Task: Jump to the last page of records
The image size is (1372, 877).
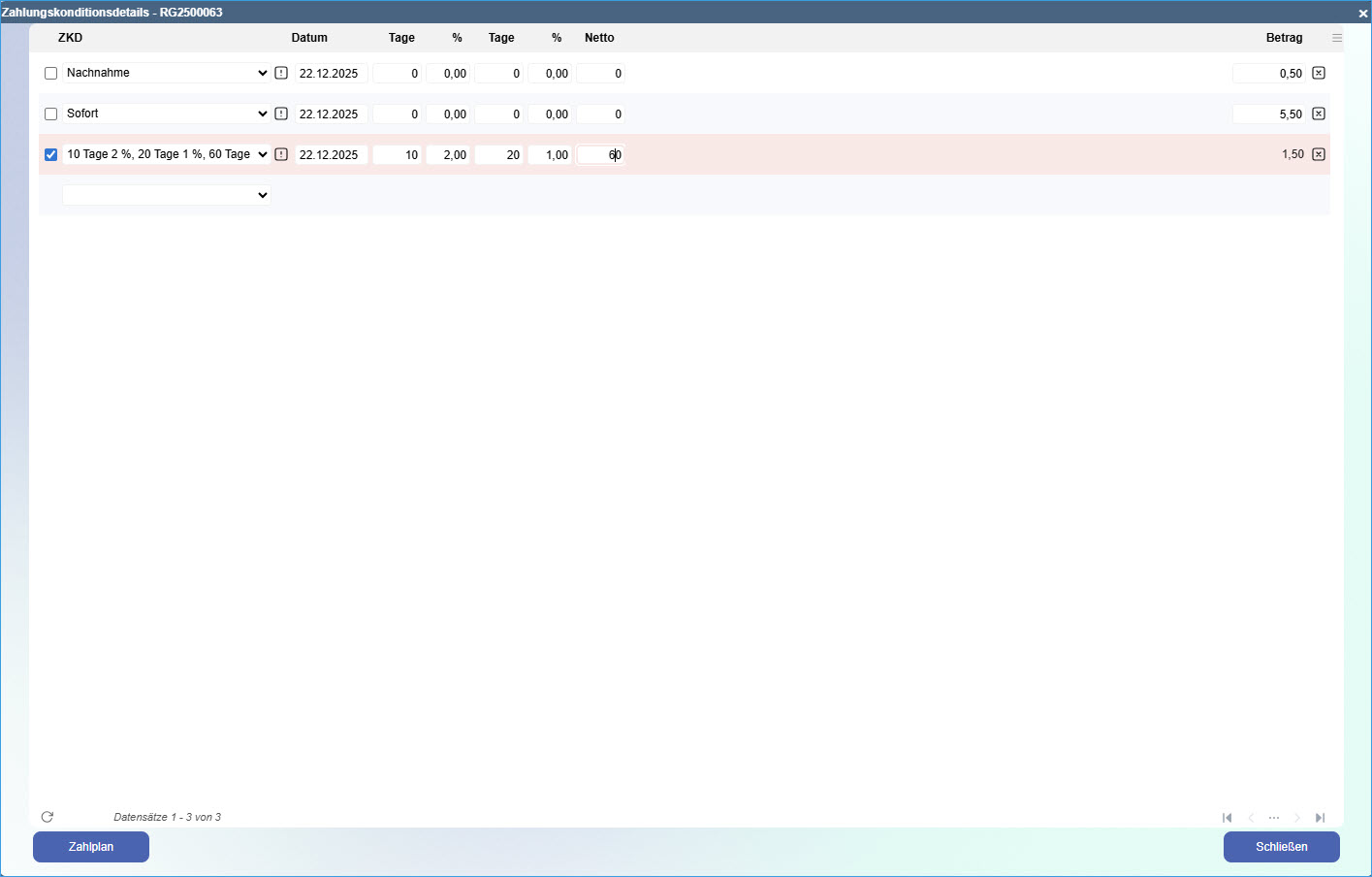Action: tap(1320, 818)
